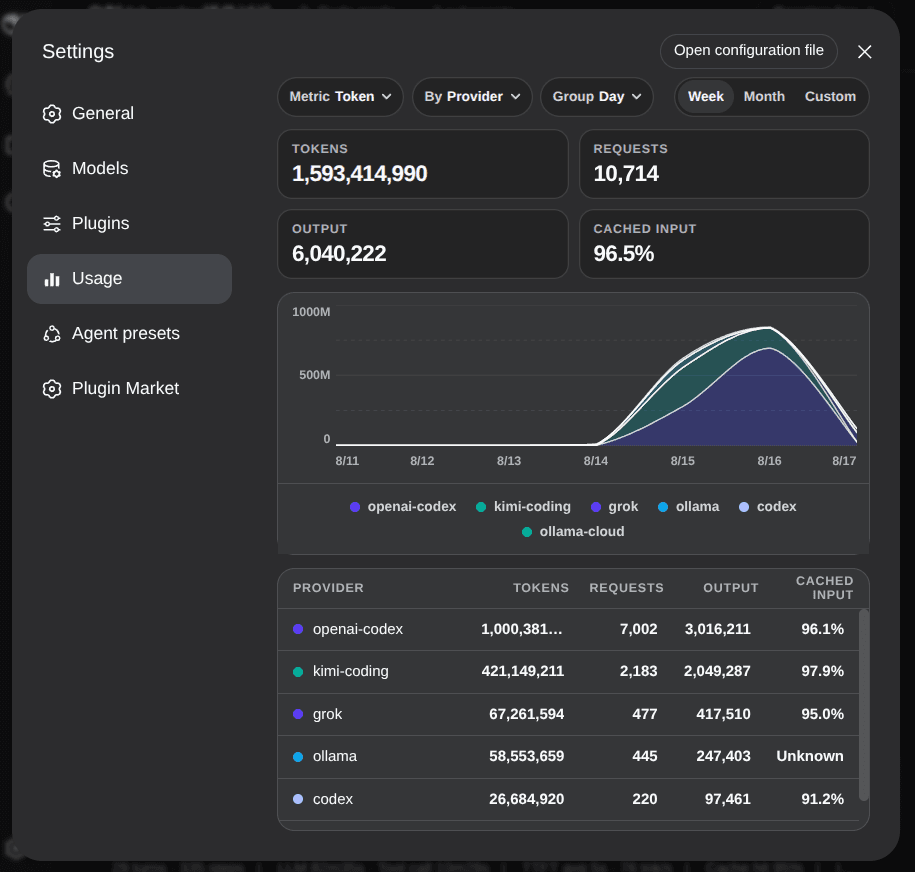Select the codex provider row name
Screen dimensions: 915x872
[x=333, y=799]
